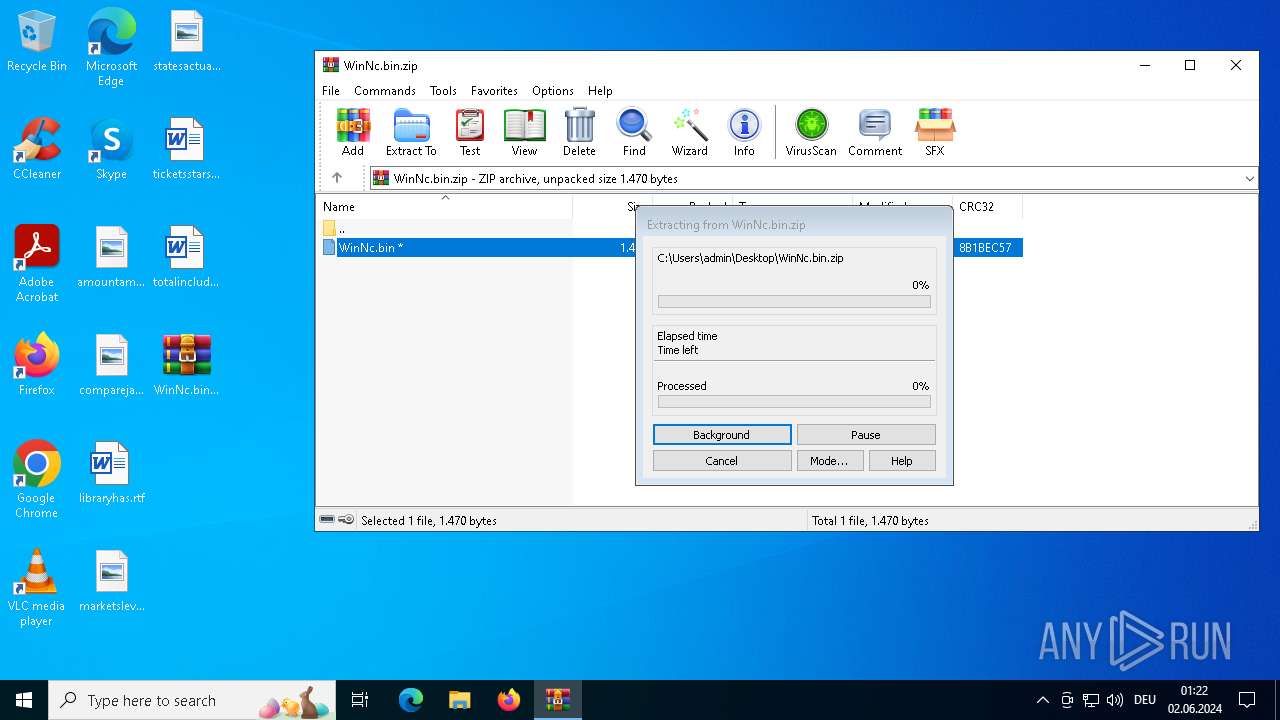Click the Mode... button
1280x720 pixels.
pos(829,461)
